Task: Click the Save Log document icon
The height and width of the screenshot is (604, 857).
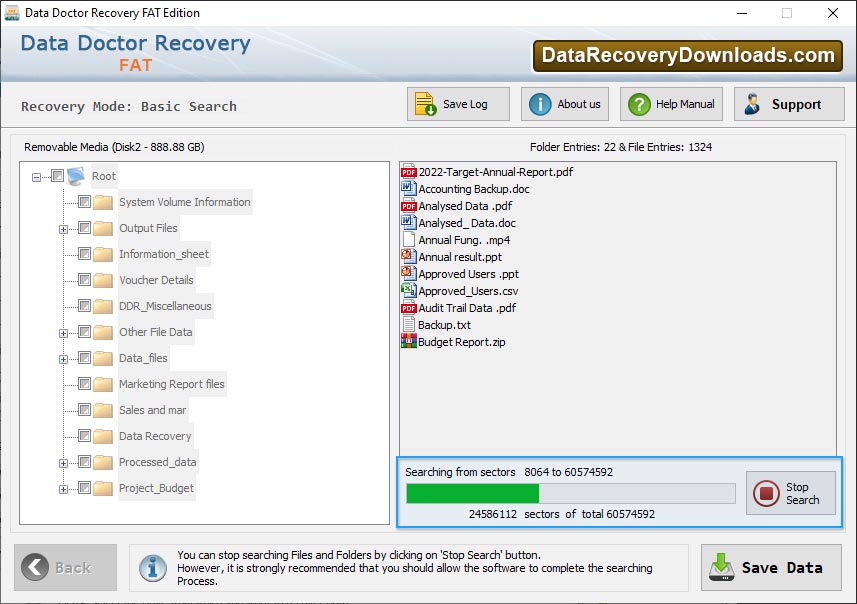Action: tap(425, 104)
